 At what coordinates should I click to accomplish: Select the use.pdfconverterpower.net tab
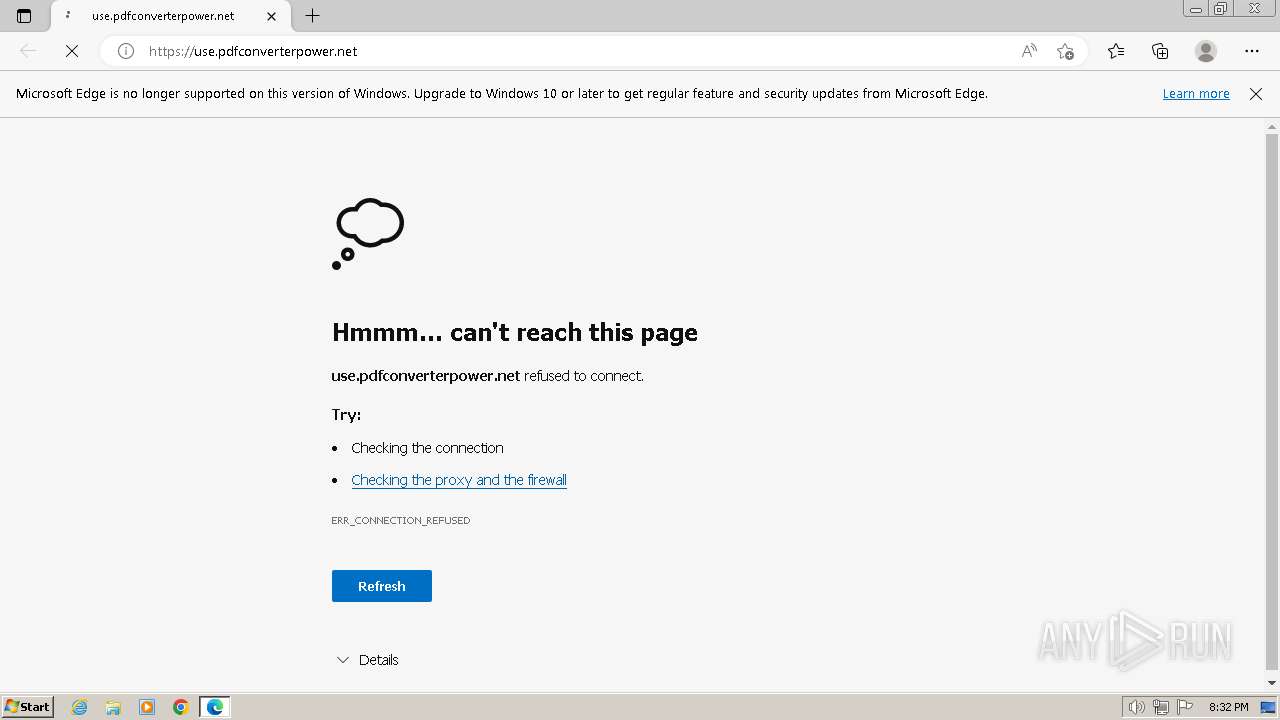[x=169, y=16]
